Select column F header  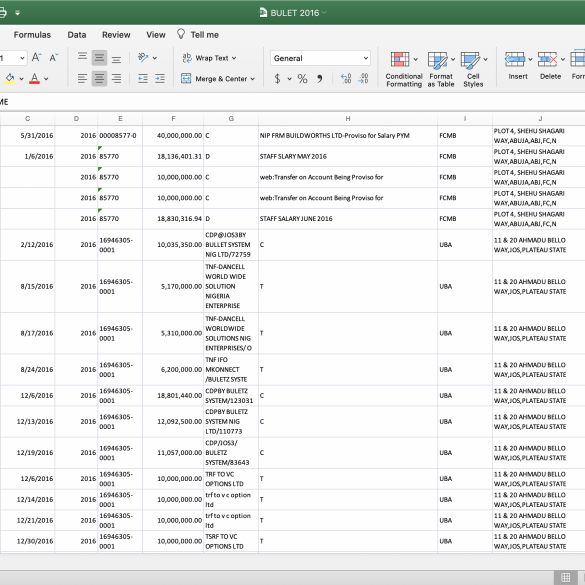coord(173,119)
